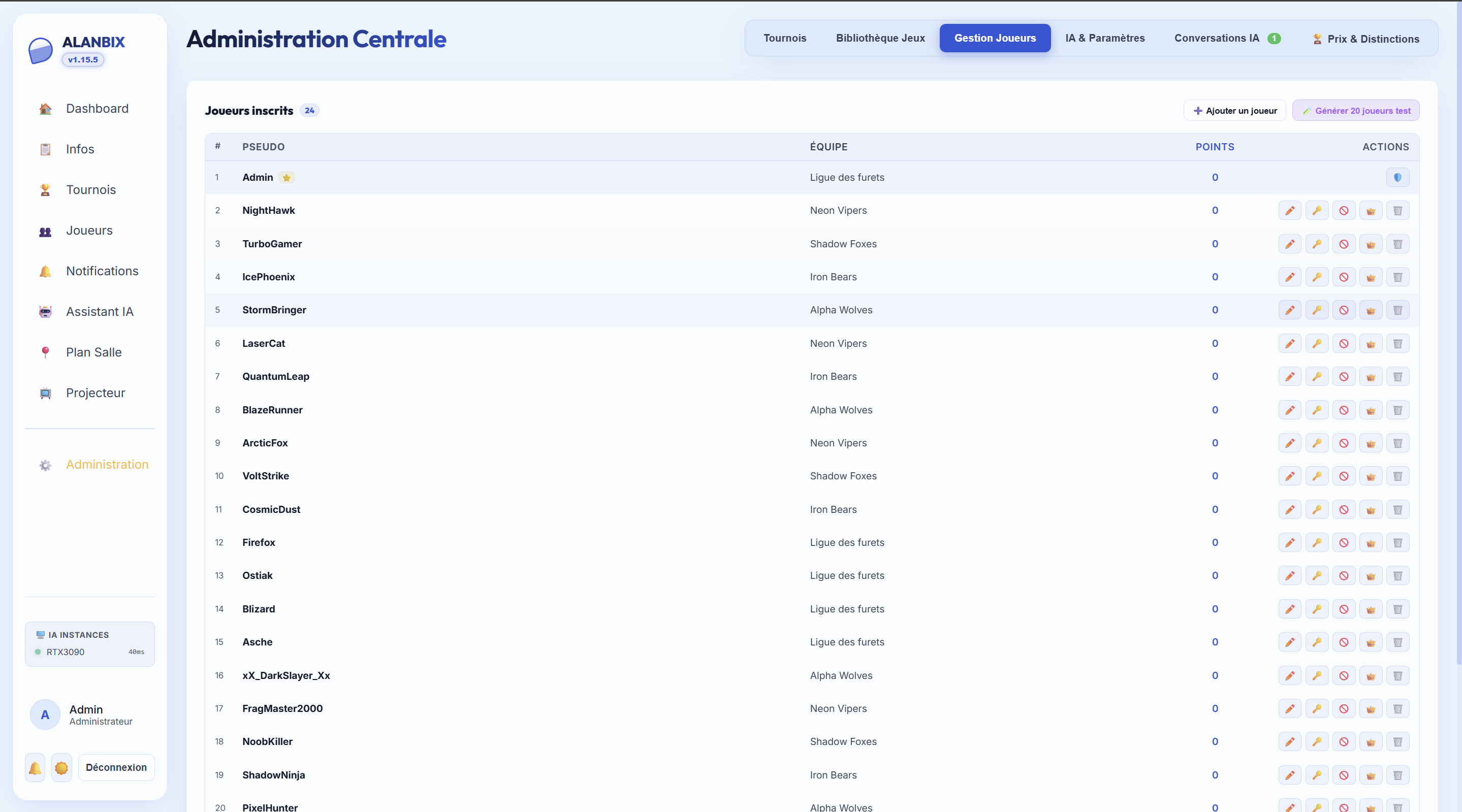Promote StormBringer with crown icon

(x=1371, y=310)
